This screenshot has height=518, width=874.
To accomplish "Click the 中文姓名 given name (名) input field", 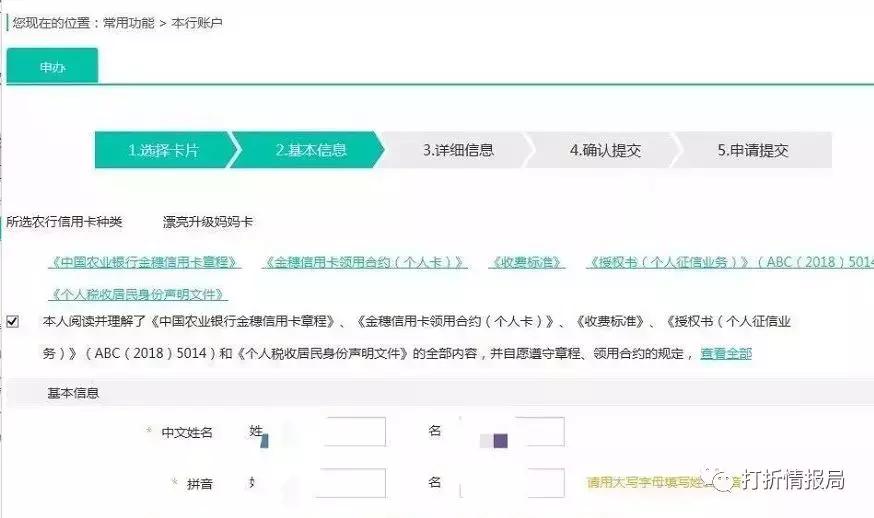I will (x=512, y=432).
